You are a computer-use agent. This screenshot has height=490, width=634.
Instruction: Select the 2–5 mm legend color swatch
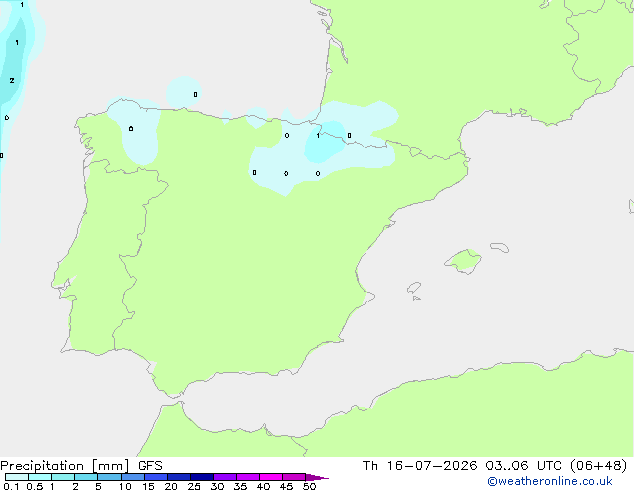(86, 477)
